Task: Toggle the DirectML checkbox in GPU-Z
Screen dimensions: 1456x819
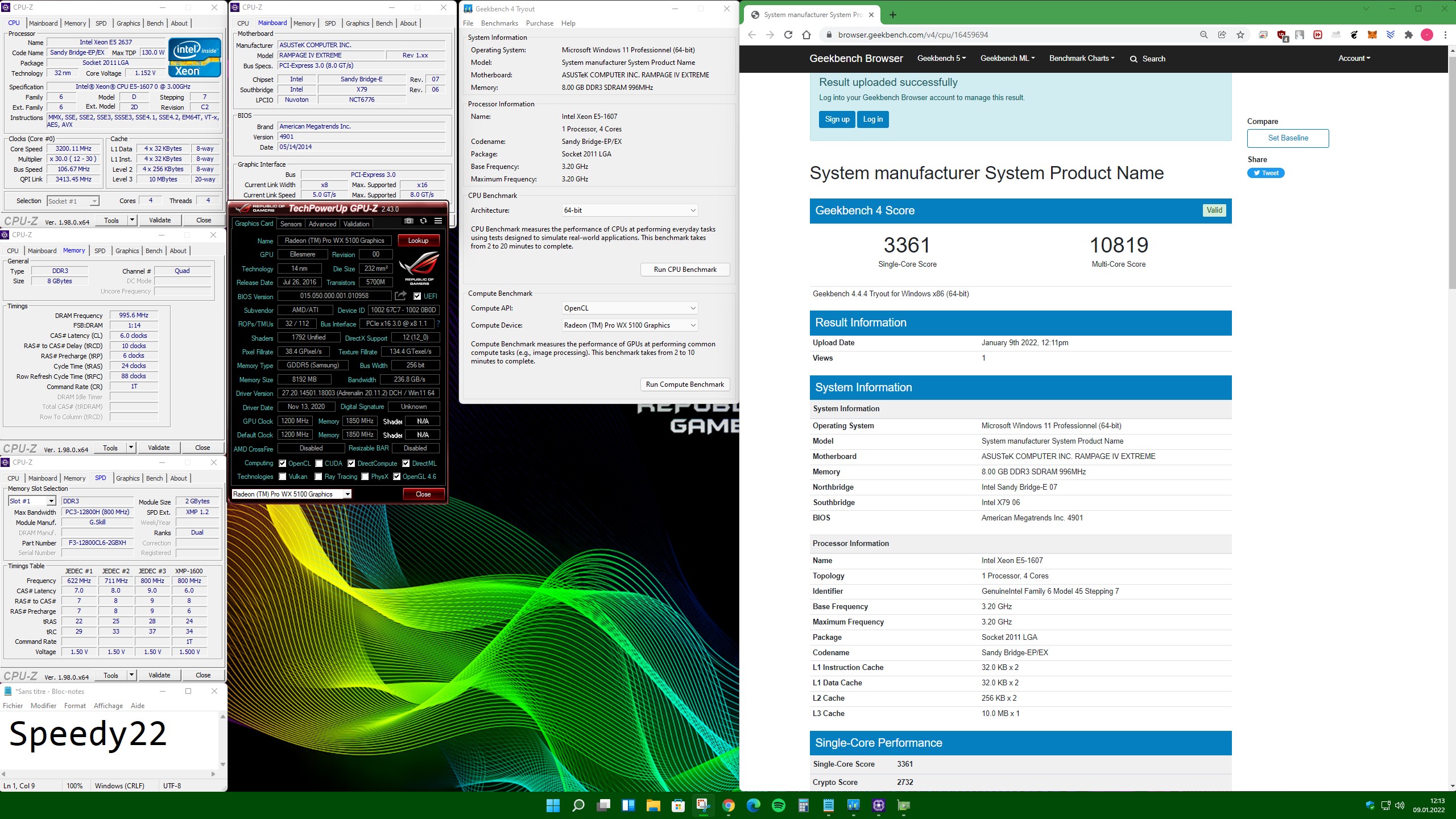Action: click(x=406, y=463)
